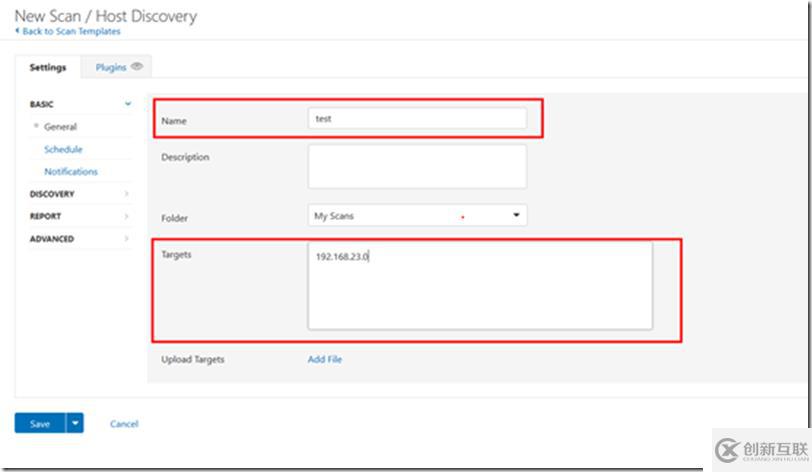The height and width of the screenshot is (472, 812).
Task: Click Add File to upload targets
Action: tap(325, 359)
